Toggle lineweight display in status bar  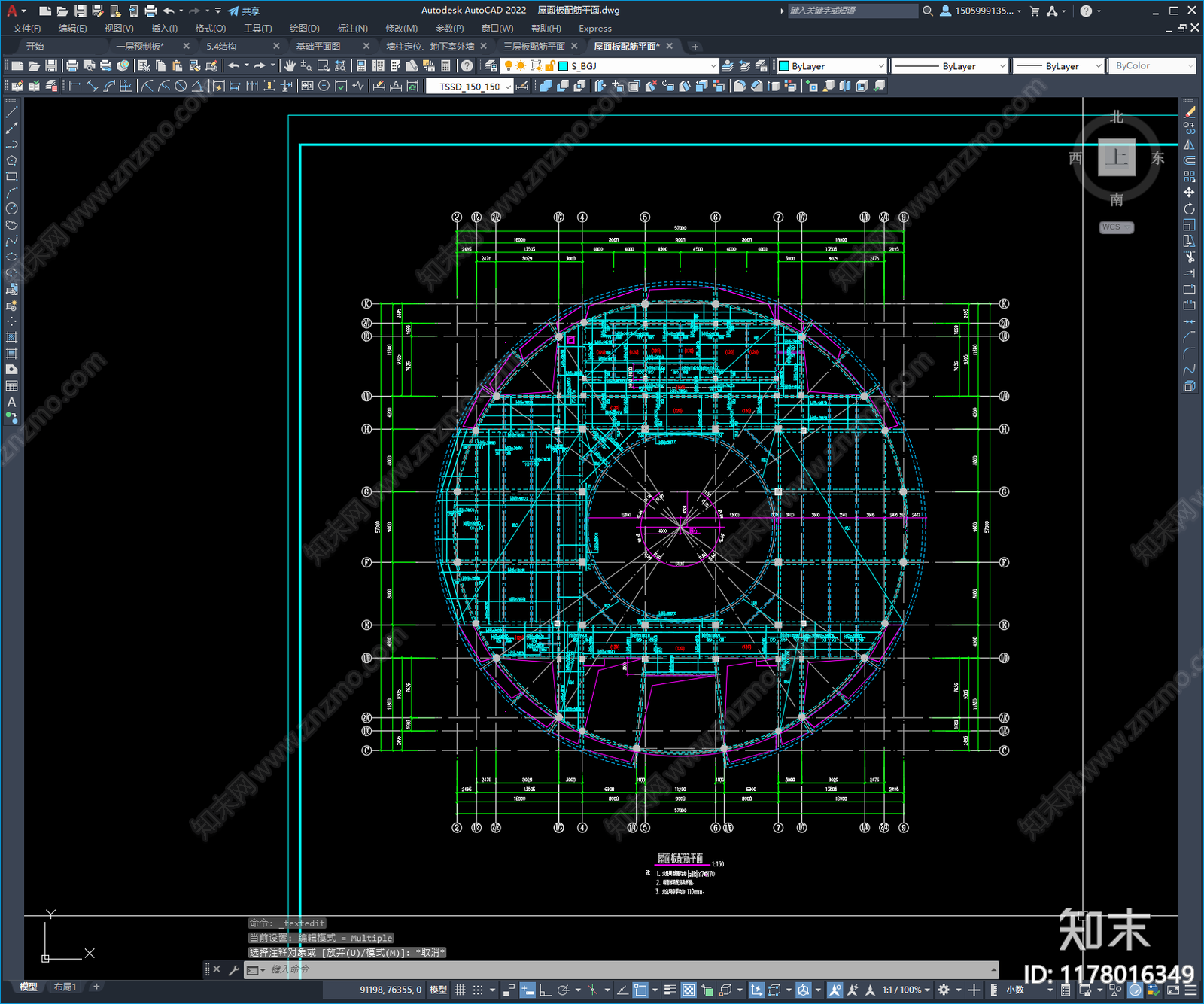click(670, 990)
